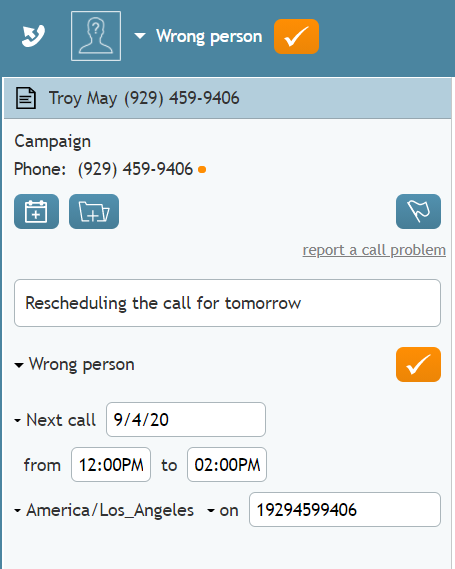Screen dimensions: 455x569
Task: Confirm Wrong person with header orange checkmark
Action: tap(296, 36)
